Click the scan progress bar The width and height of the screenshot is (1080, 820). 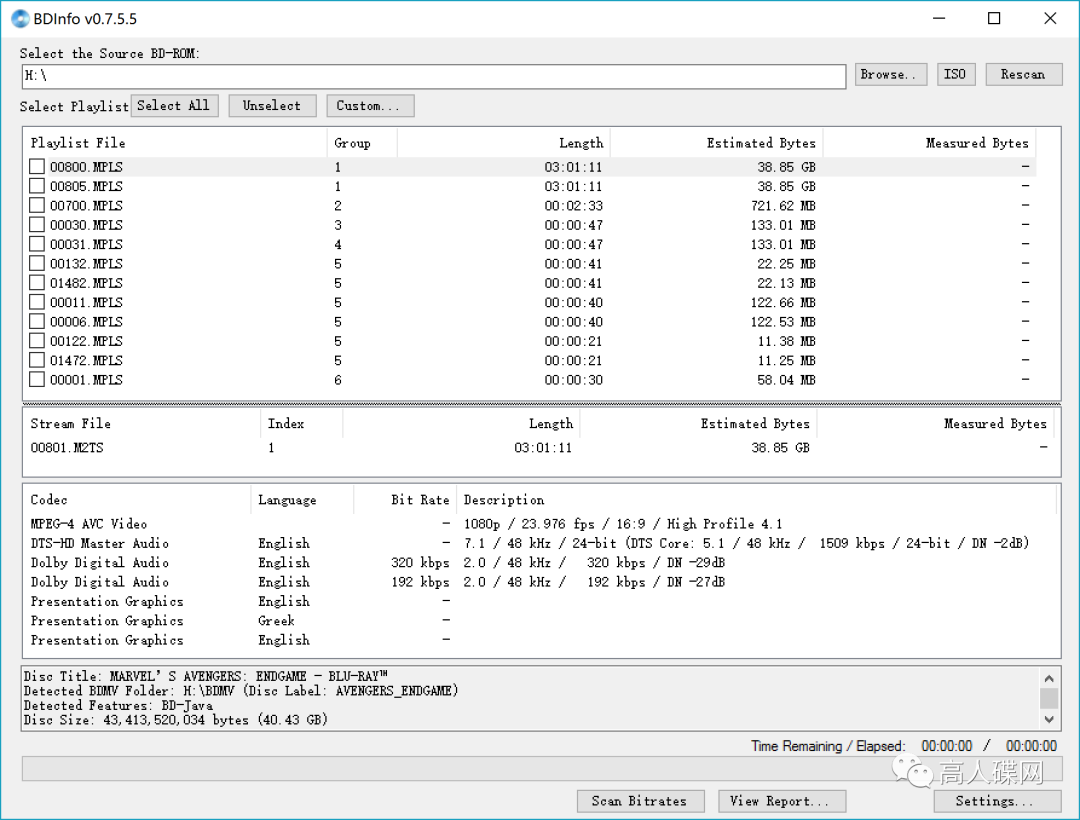(x=541, y=768)
